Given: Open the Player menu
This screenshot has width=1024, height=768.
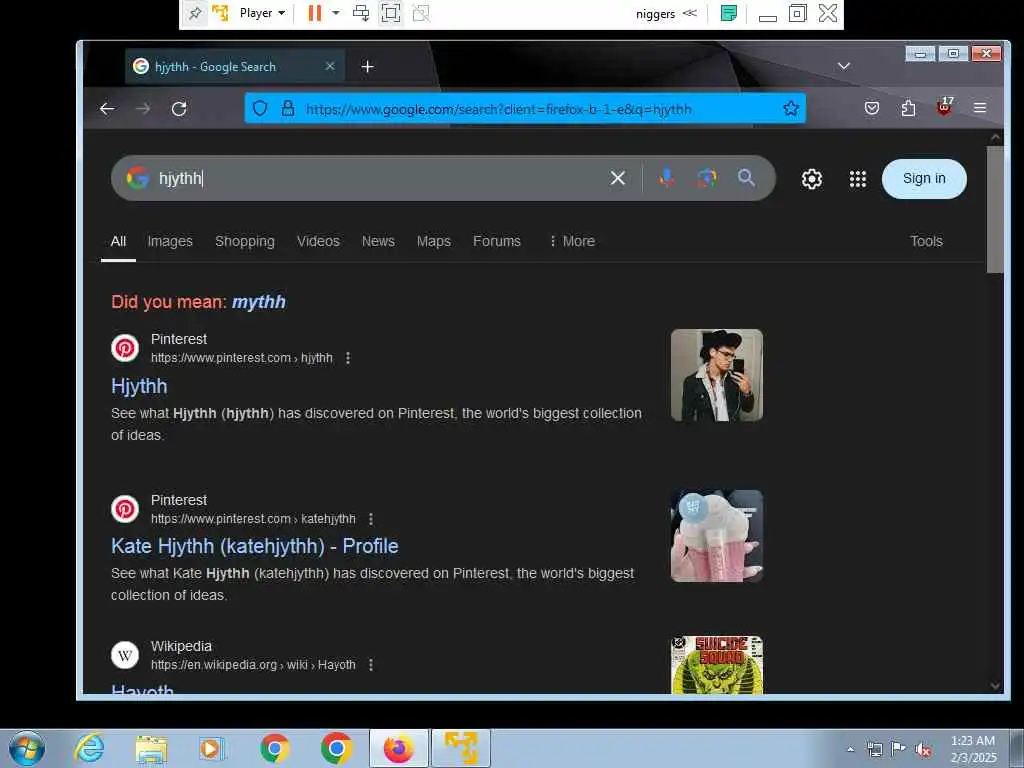Looking at the screenshot, I should [x=262, y=13].
